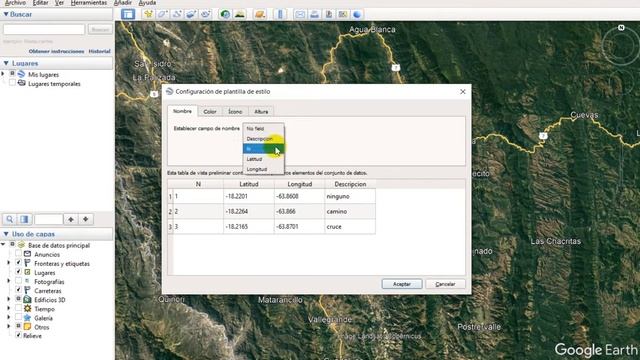Click the Tiempo sun icon
The width and height of the screenshot is (640, 360).
point(27,309)
